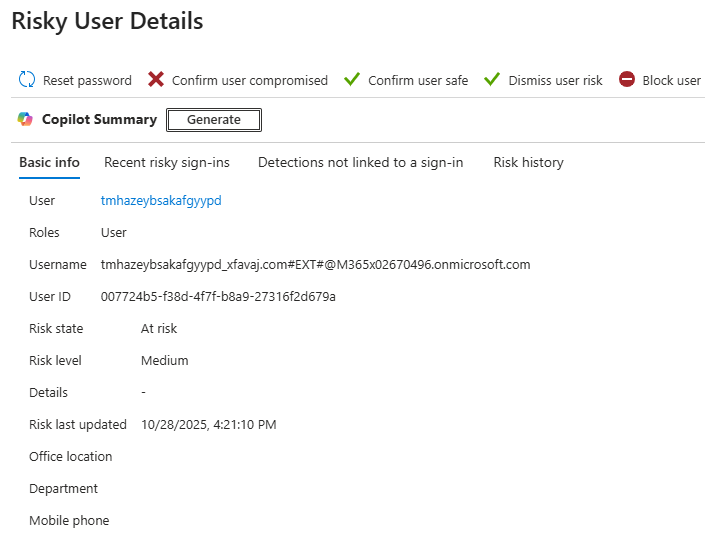Click the green checkmark beside Dismiss user risk
705x545 pixels.
[x=492, y=80]
